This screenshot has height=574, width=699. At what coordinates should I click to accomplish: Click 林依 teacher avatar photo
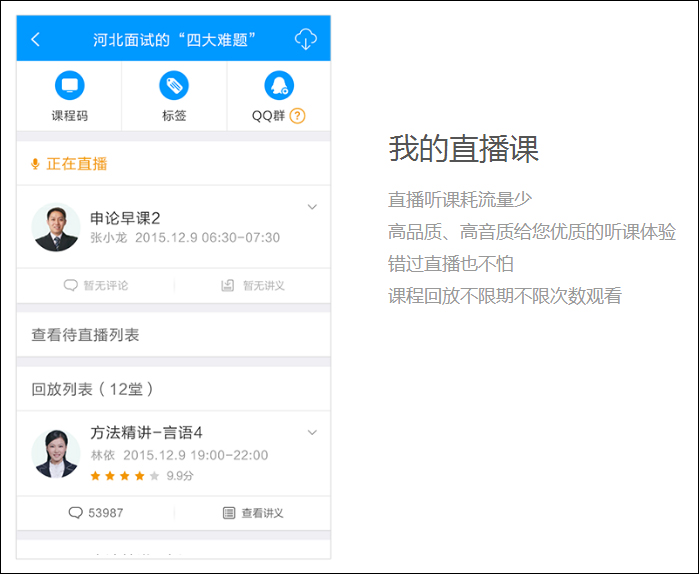point(56,454)
